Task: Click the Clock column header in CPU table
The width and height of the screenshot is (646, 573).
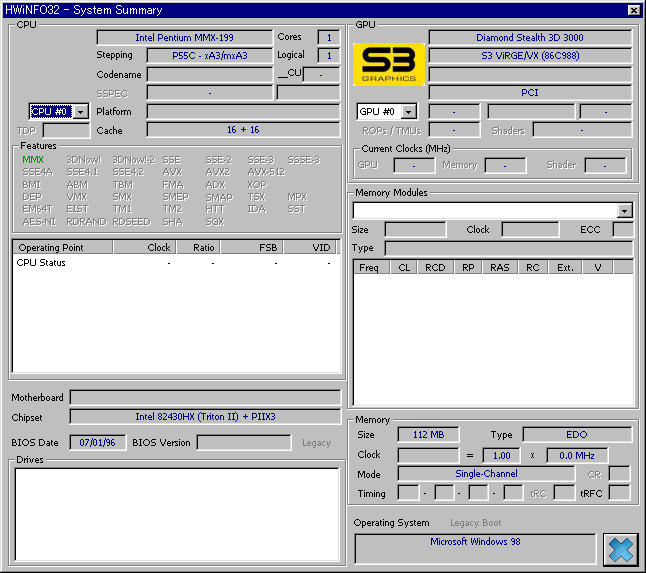Action: pos(145,248)
